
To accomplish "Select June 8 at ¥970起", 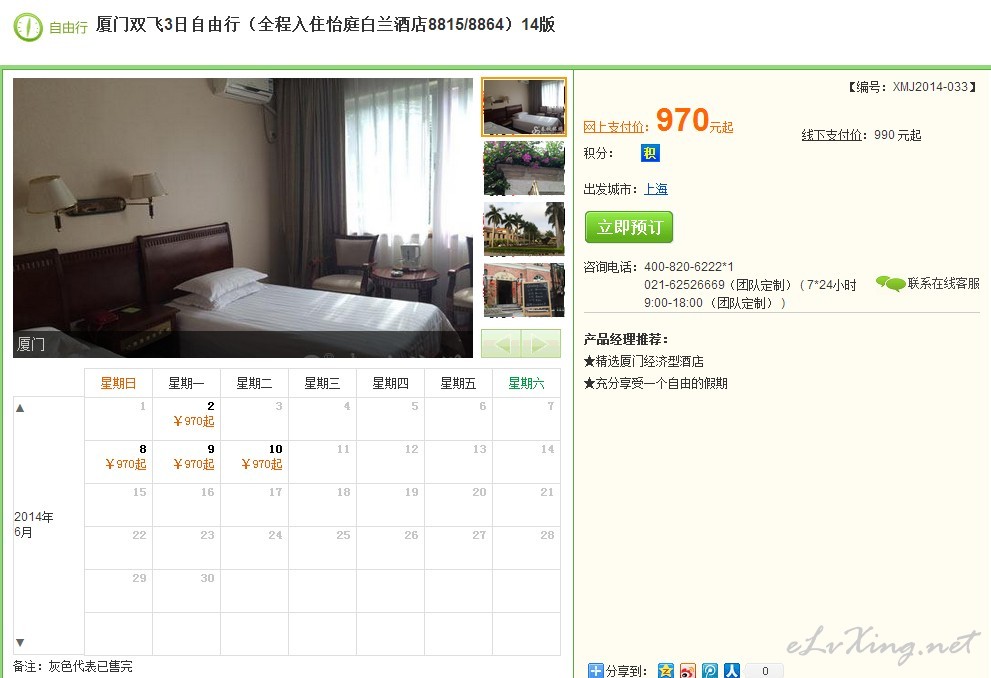I will [x=119, y=462].
